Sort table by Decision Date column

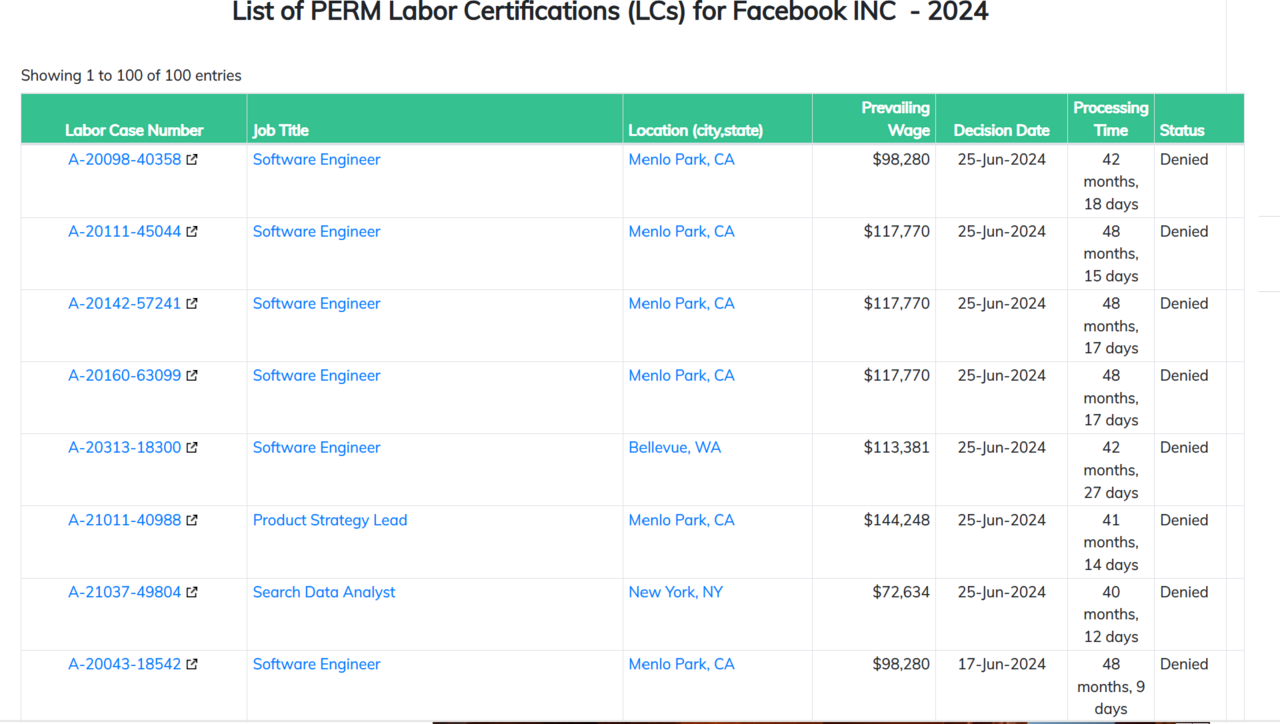click(1001, 130)
